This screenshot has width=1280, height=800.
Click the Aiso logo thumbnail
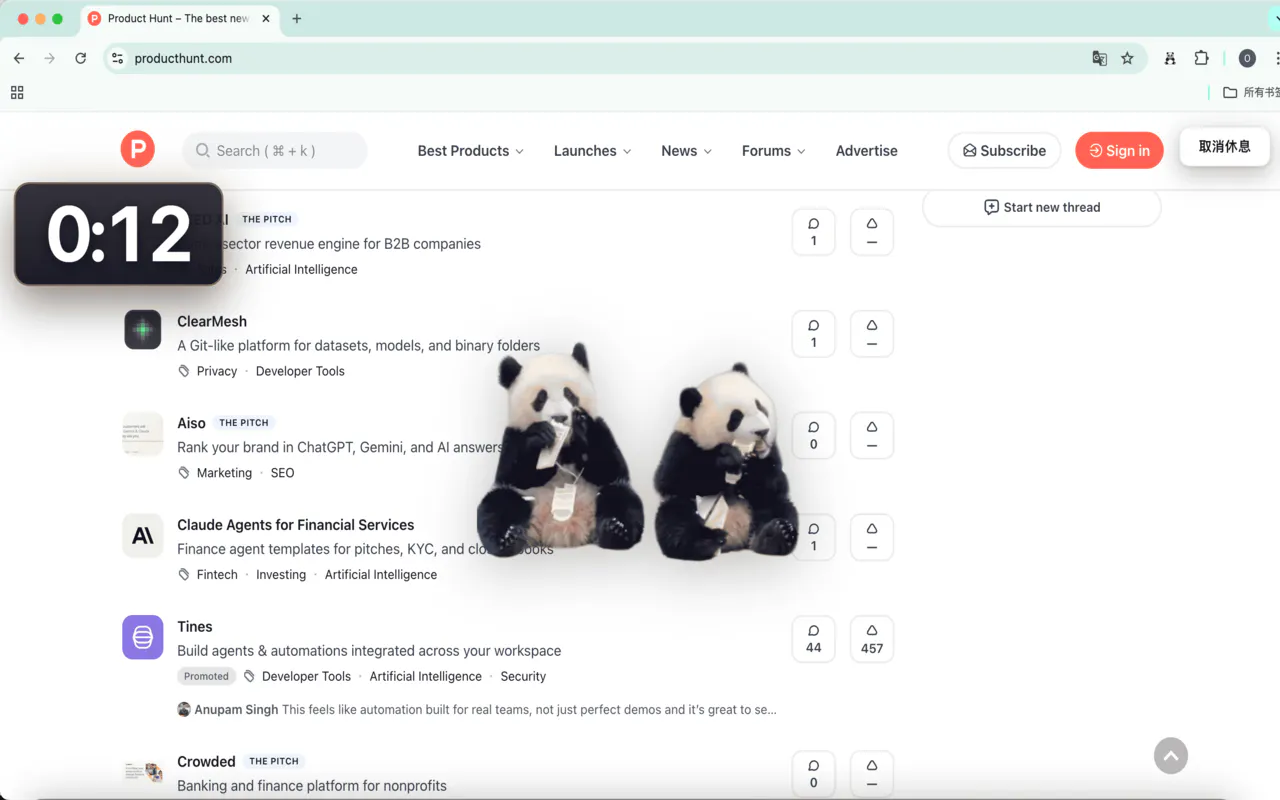143,434
